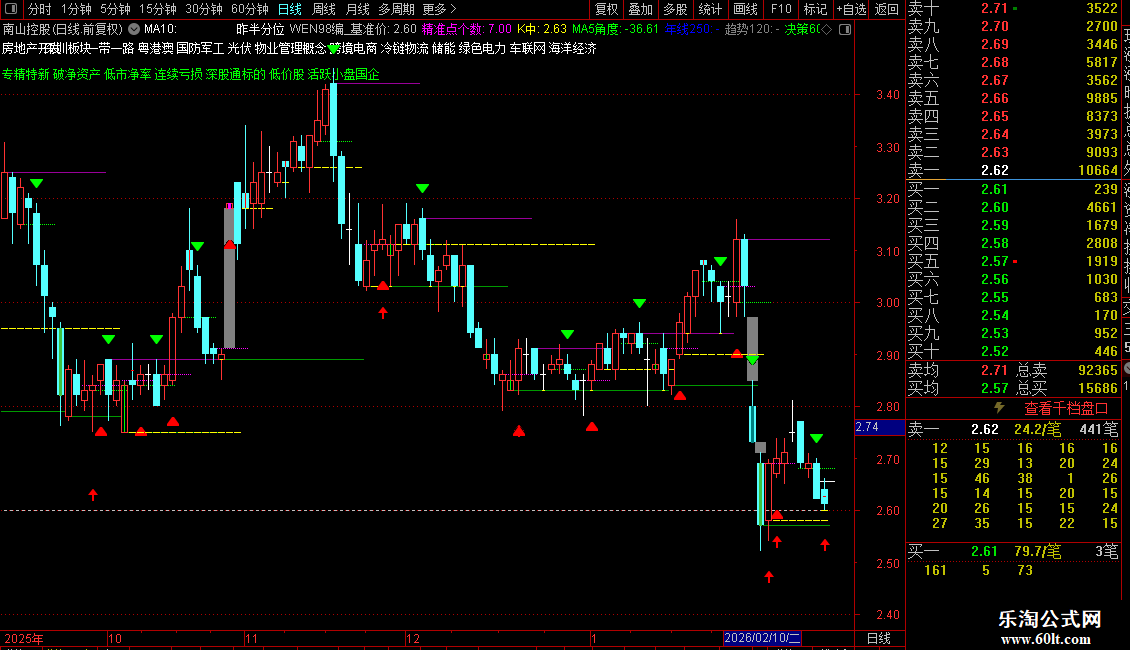Select the 卖五 2.66 order row
Screen dimensions: 1130x650
(1013, 98)
